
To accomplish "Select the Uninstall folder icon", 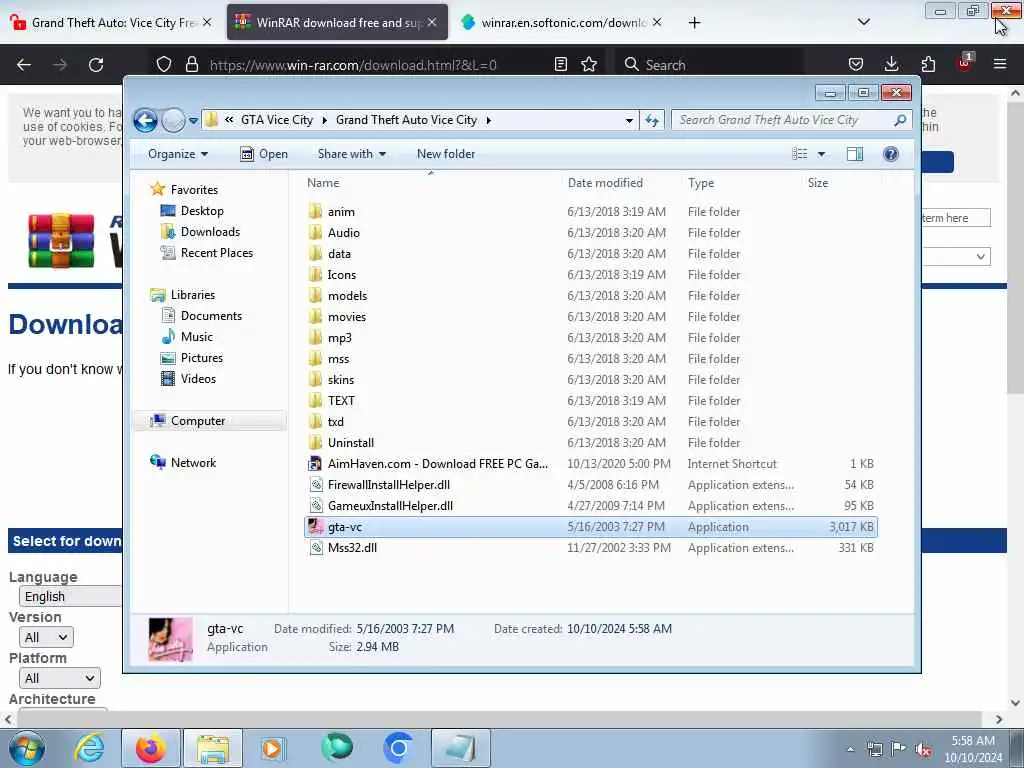I will (x=315, y=443).
